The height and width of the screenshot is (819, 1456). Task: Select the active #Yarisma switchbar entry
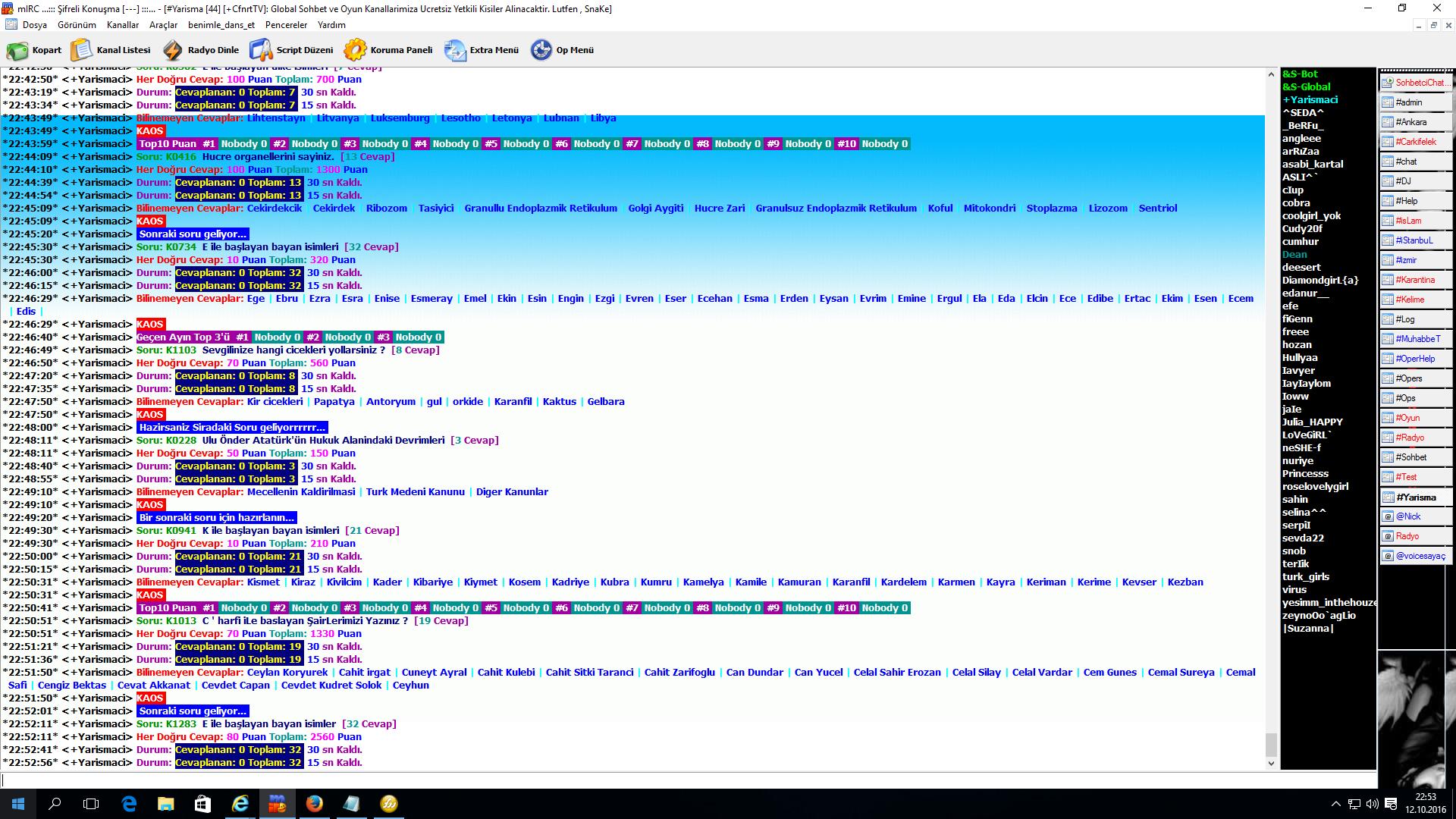1416,497
